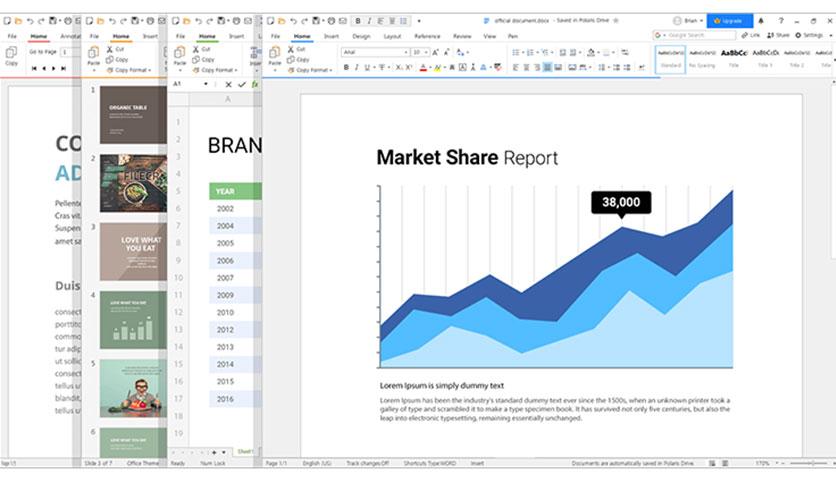Copy selection in the Word window ribbon
Viewport: 836px width, 484px height.
(298, 59)
